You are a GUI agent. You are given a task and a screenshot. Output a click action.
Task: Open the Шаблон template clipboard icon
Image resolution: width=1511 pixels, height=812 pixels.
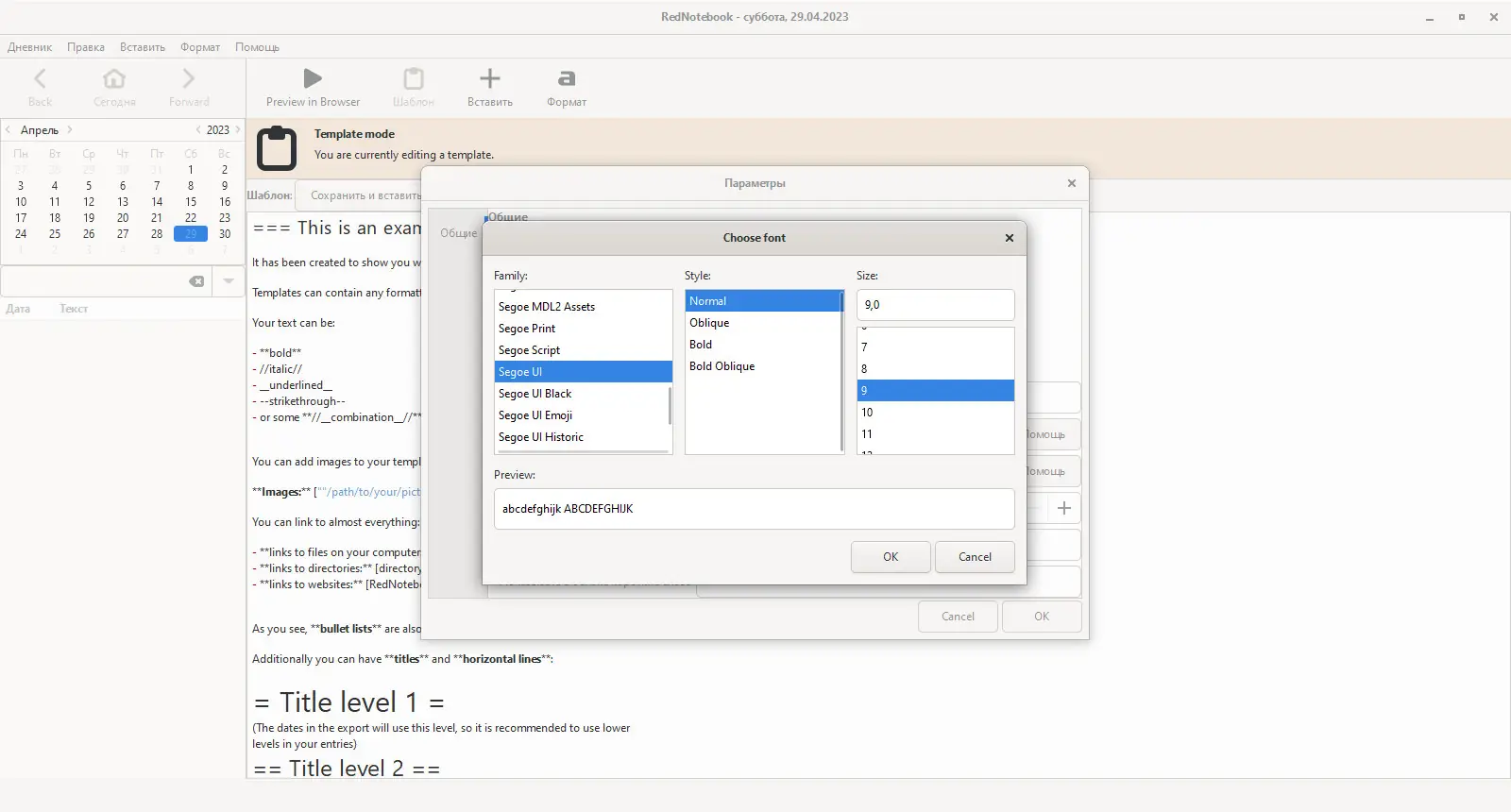pos(414,78)
